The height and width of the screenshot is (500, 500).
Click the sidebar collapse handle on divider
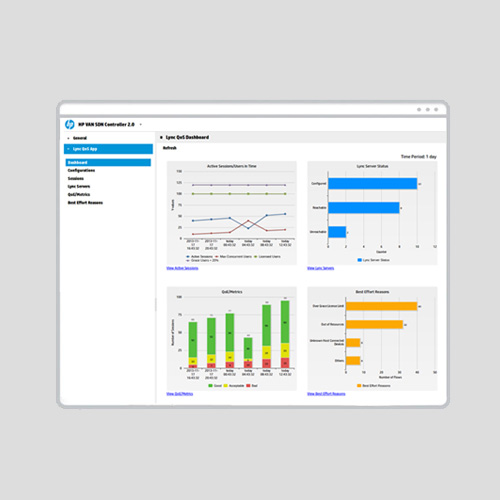coord(156,305)
